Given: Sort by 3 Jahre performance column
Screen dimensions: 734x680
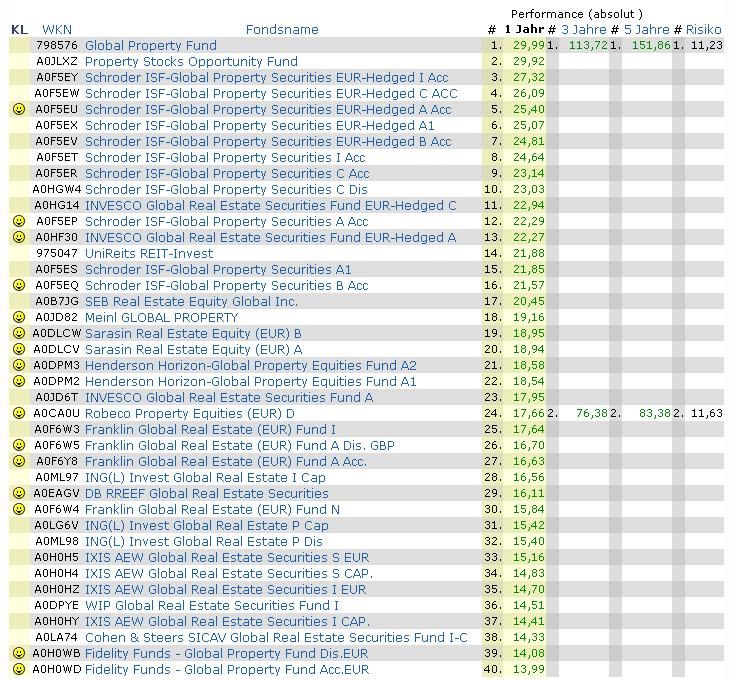Looking at the screenshot, I should (584, 29).
